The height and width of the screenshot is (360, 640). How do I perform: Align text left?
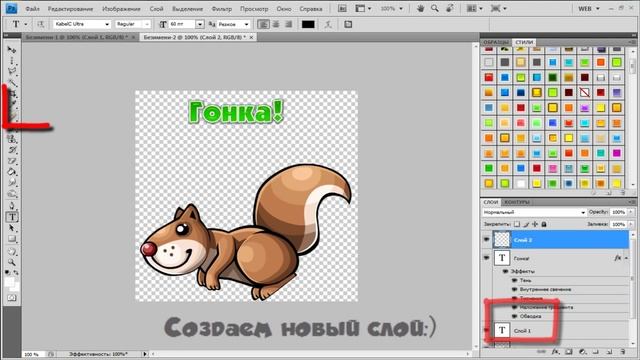(263, 24)
